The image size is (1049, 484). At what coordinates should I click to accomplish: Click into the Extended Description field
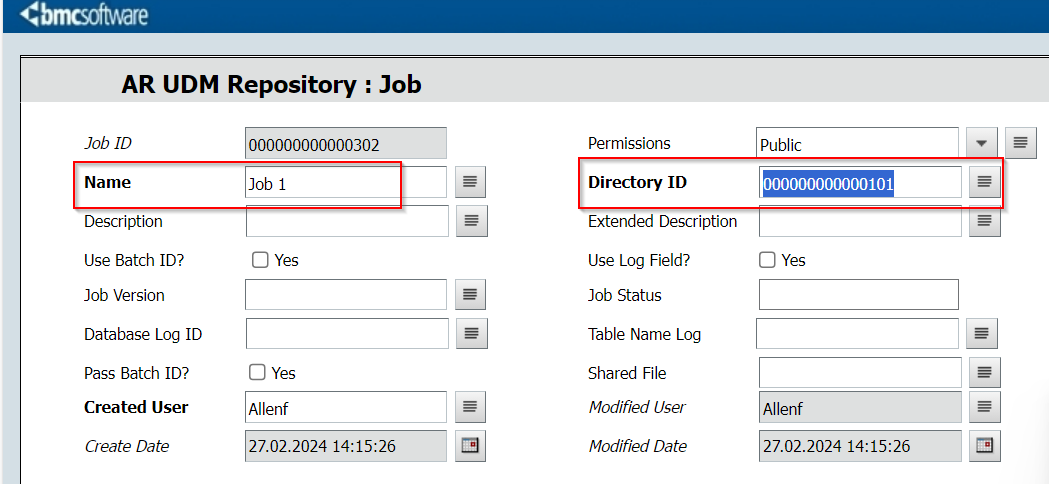pos(860,221)
